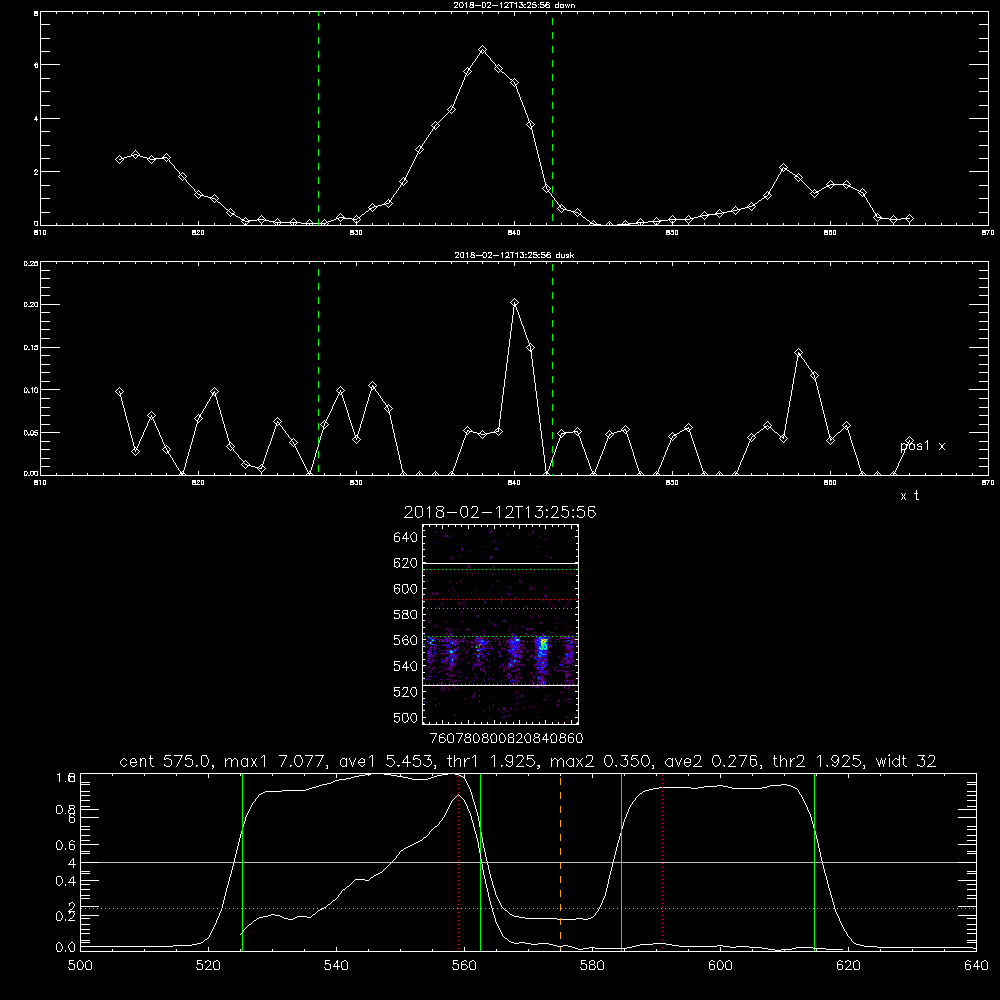The width and height of the screenshot is (1000, 1000).
Task: Select the 'cent 575.0' statistic text
Action: point(164,761)
